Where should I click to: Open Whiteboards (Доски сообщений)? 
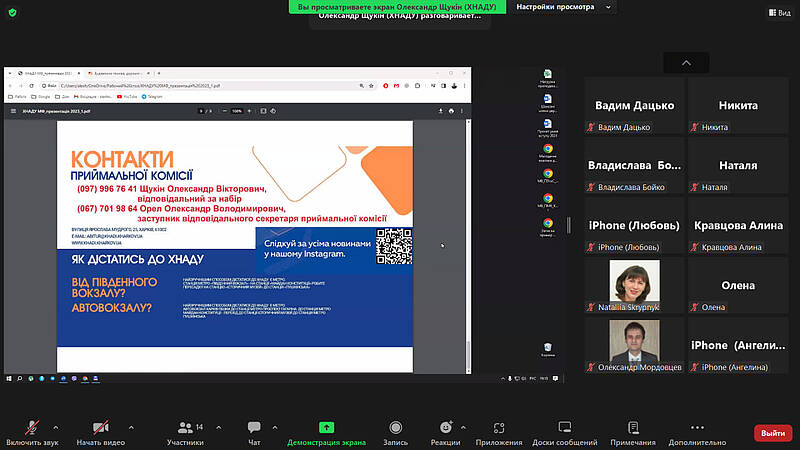tap(564, 427)
